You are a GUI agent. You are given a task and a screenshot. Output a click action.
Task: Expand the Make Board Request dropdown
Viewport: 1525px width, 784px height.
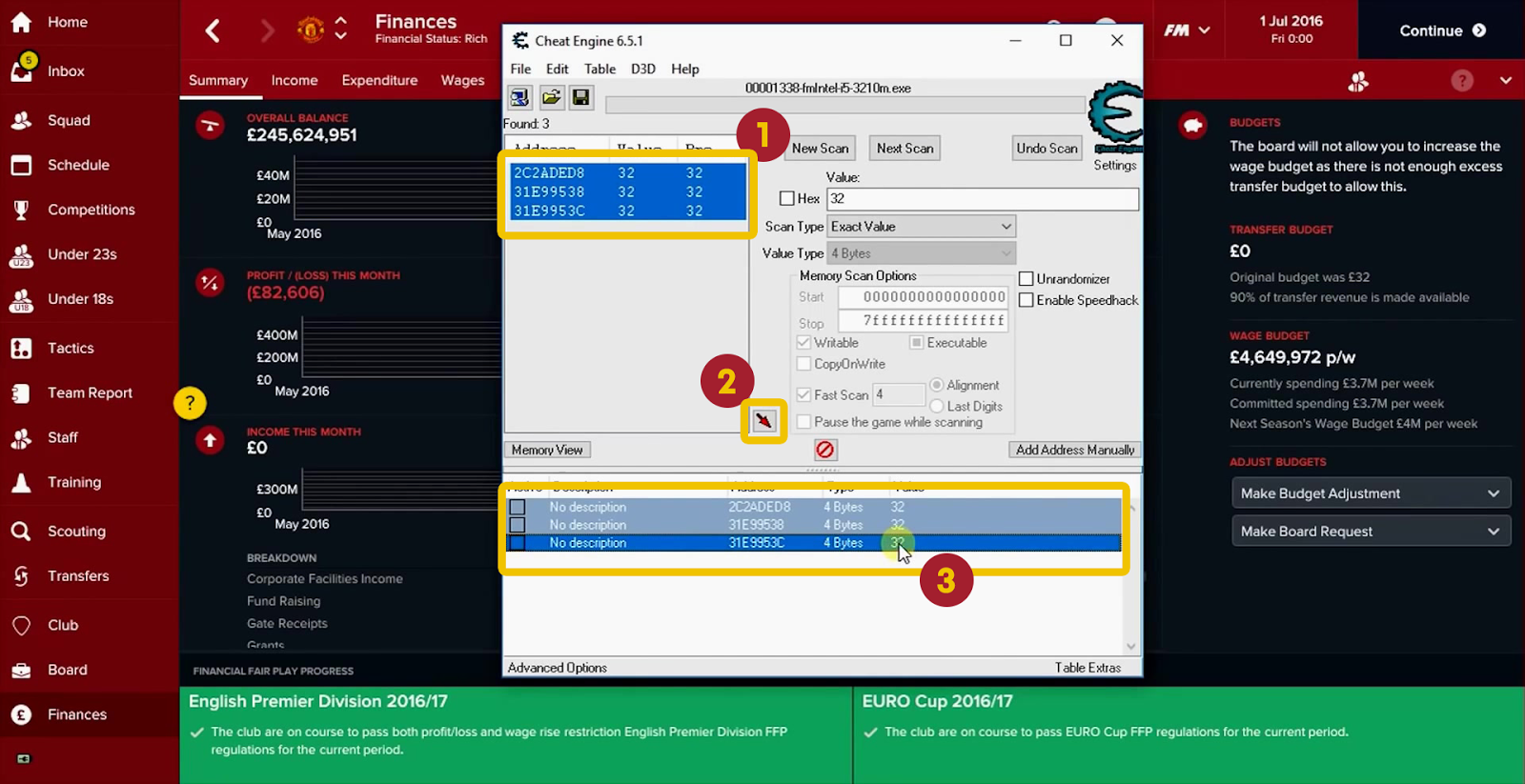1371,532
